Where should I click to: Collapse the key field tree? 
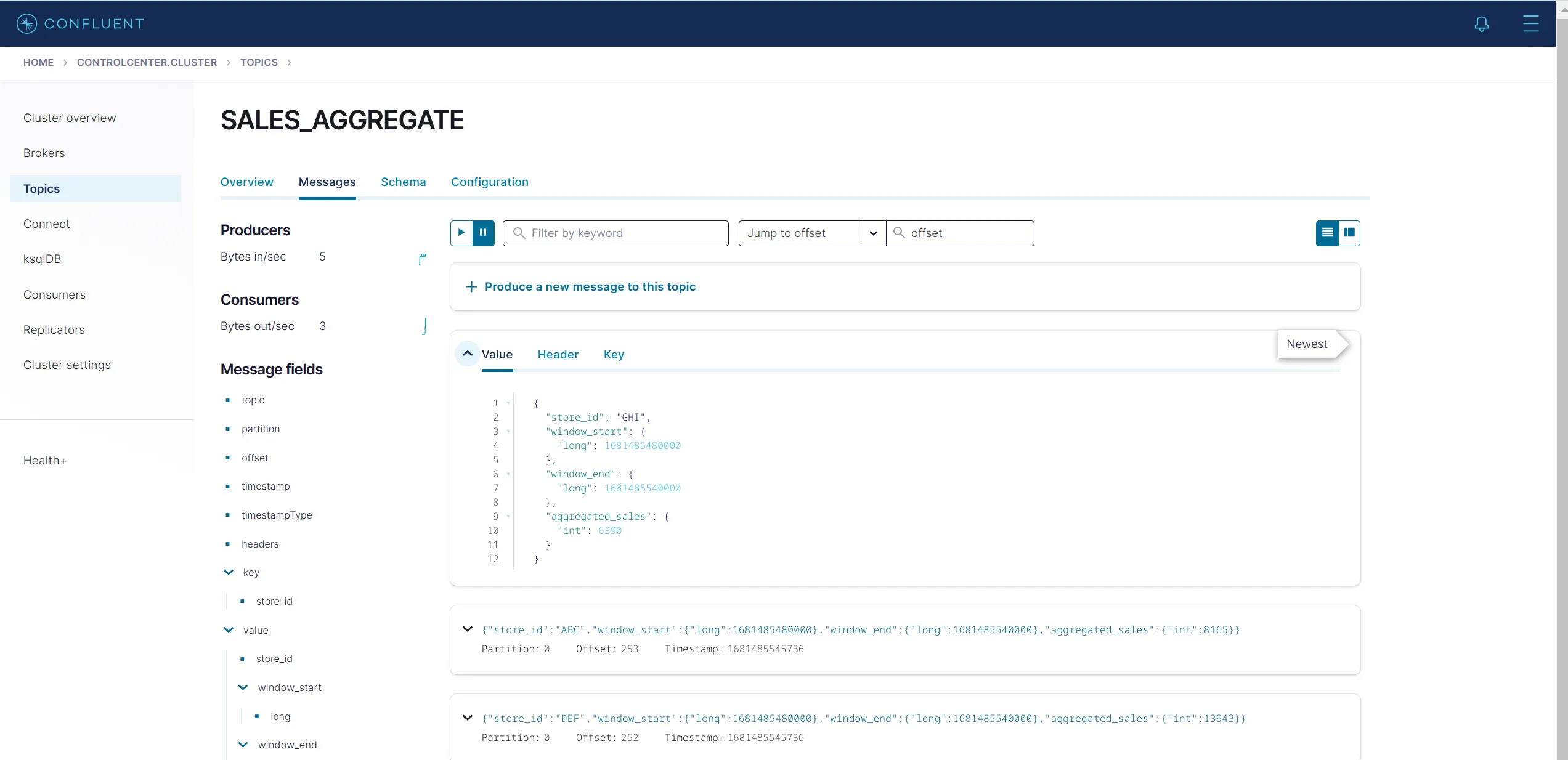(229, 572)
